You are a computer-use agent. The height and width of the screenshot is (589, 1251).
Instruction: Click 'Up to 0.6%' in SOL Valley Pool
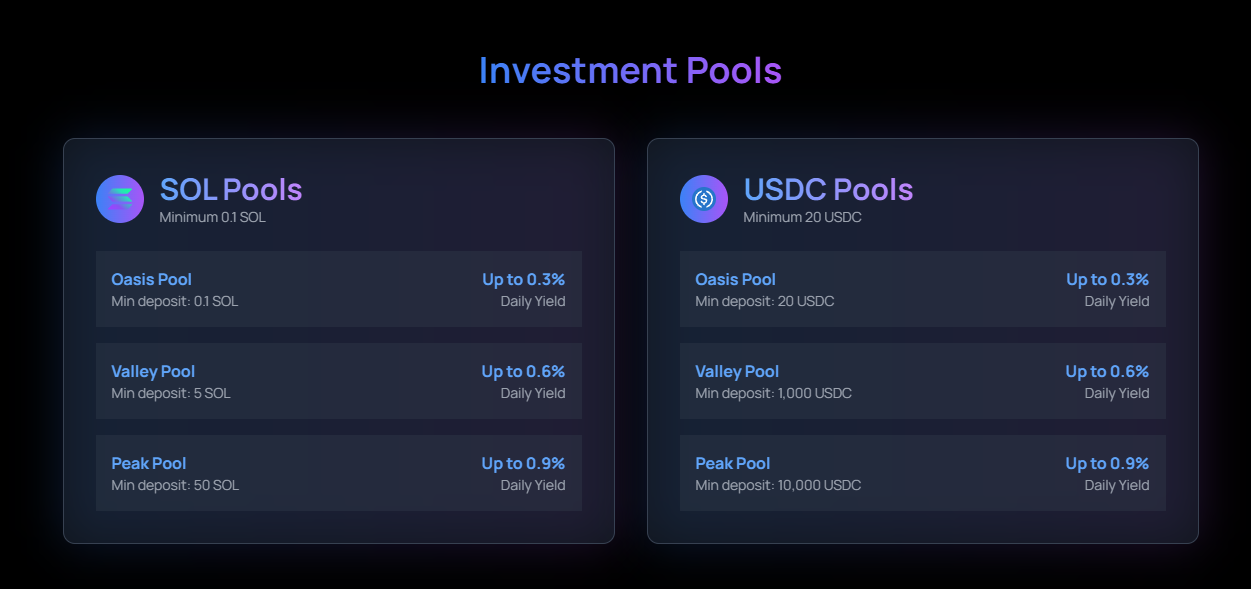pyautogui.click(x=523, y=371)
